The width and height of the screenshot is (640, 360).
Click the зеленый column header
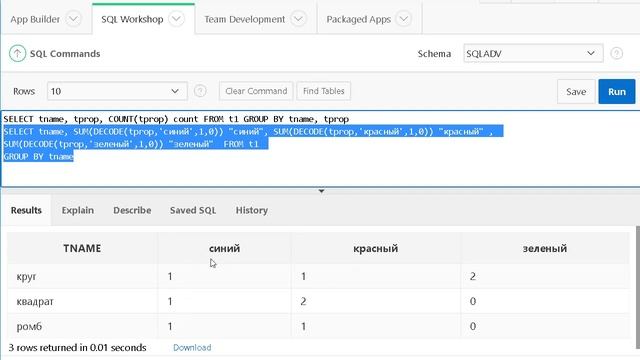coord(544,248)
